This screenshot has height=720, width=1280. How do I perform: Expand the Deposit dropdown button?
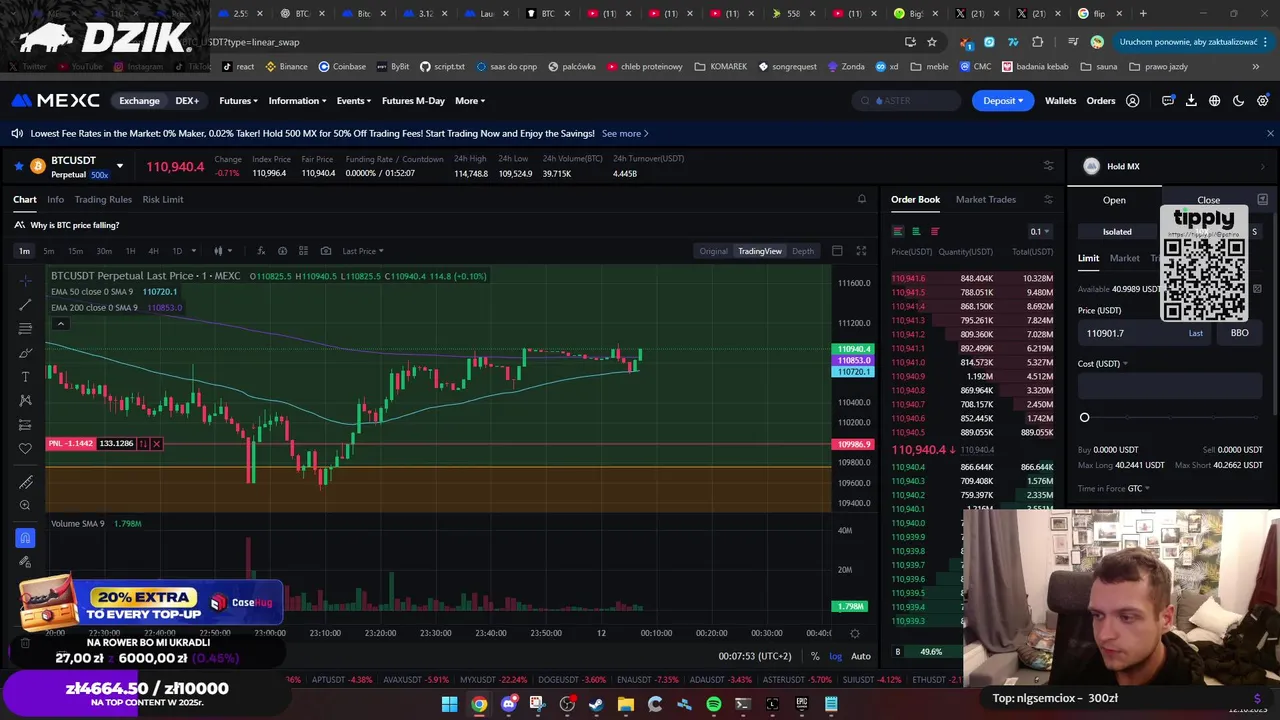pyautogui.click(x=1003, y=101)
